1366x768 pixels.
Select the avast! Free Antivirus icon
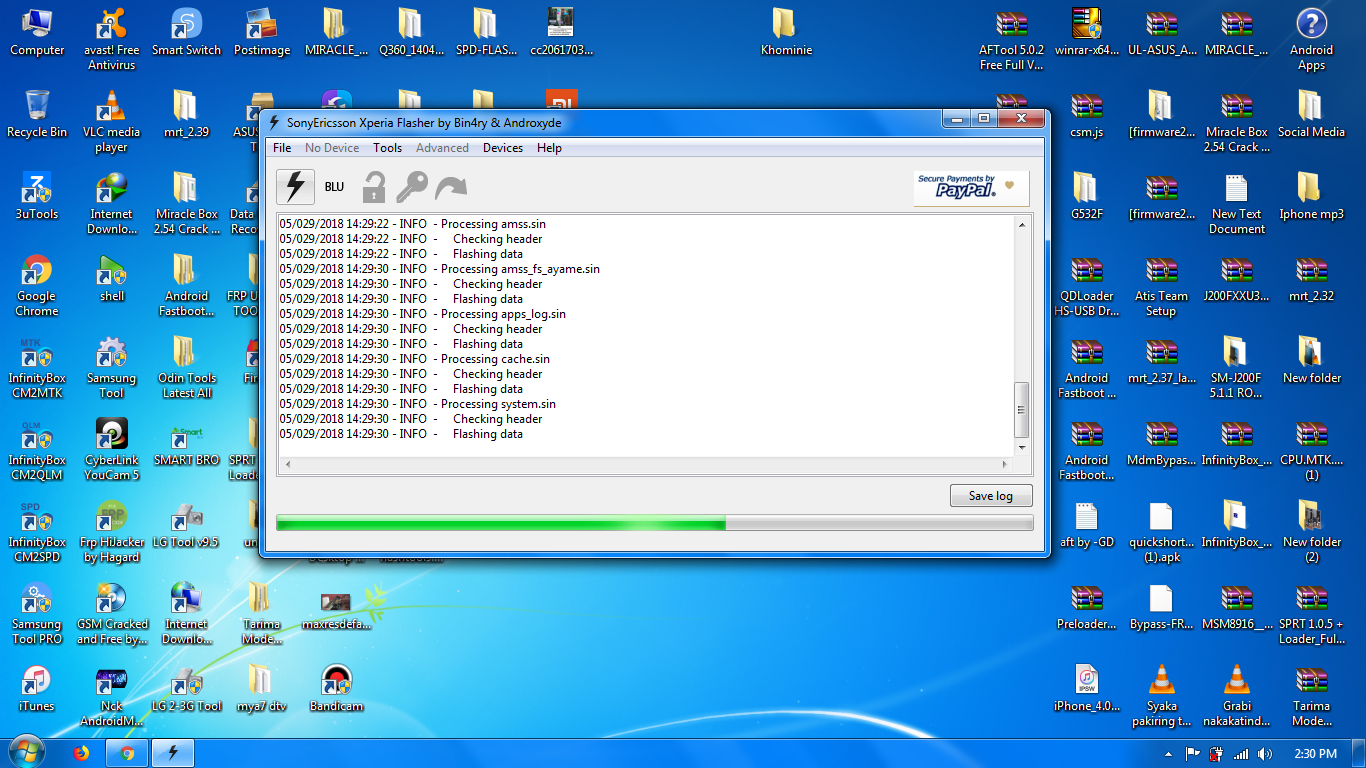[x=112, y=40]
